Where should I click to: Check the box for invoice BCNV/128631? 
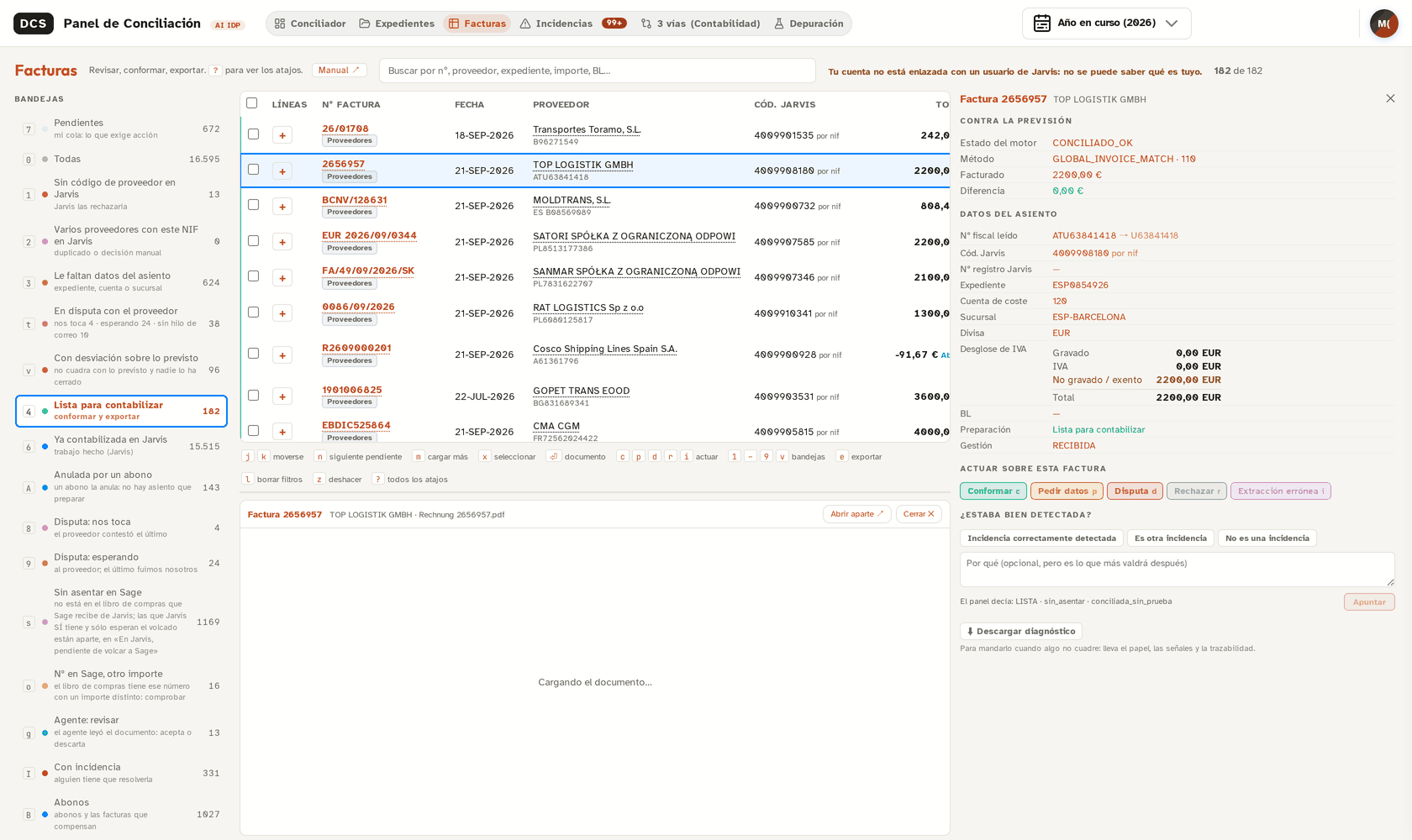[253, 205]
